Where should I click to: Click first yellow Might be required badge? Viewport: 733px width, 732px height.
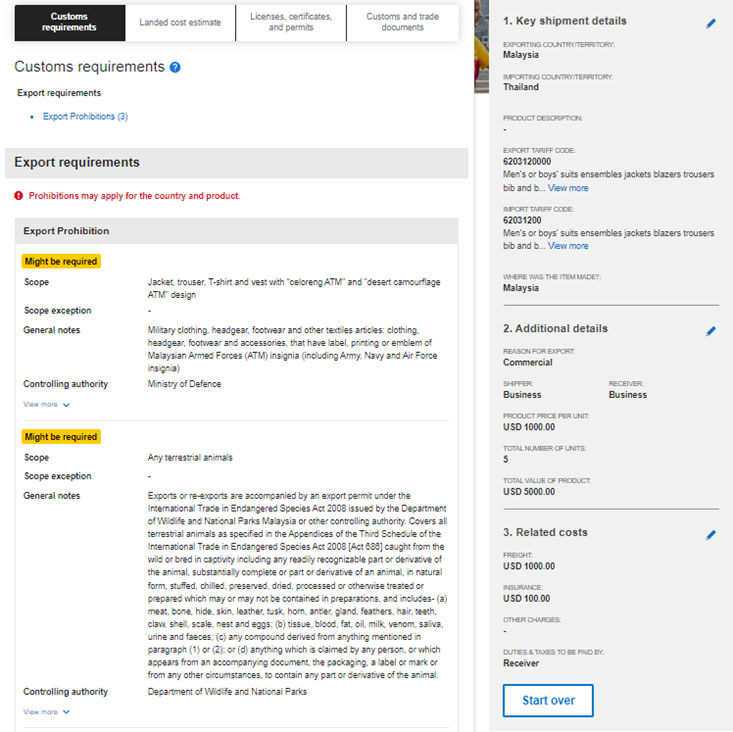click(x=61, y=262)
